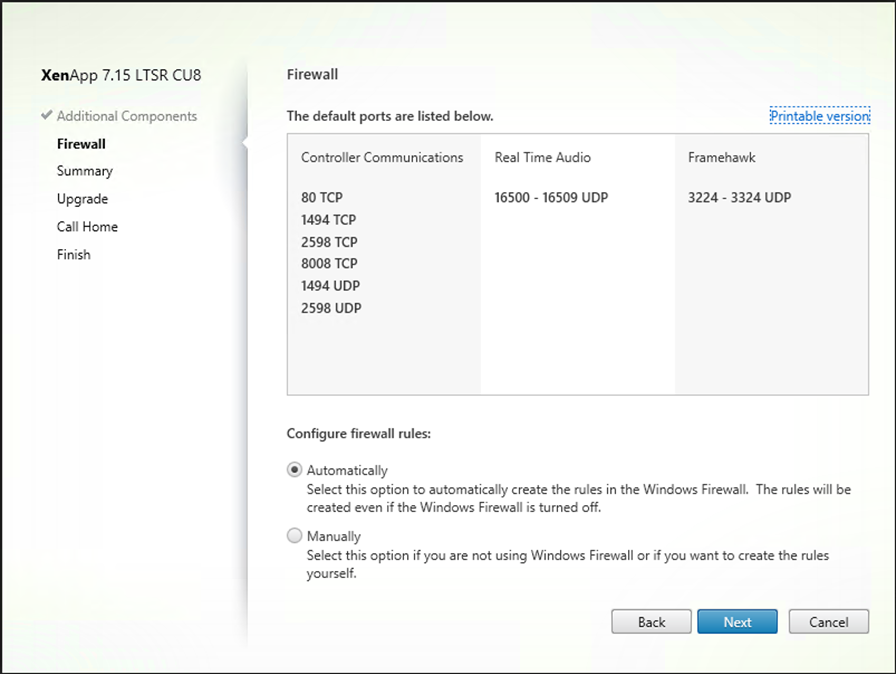Select the Automatically radio button
896x674 pixels.
point(294,470)
